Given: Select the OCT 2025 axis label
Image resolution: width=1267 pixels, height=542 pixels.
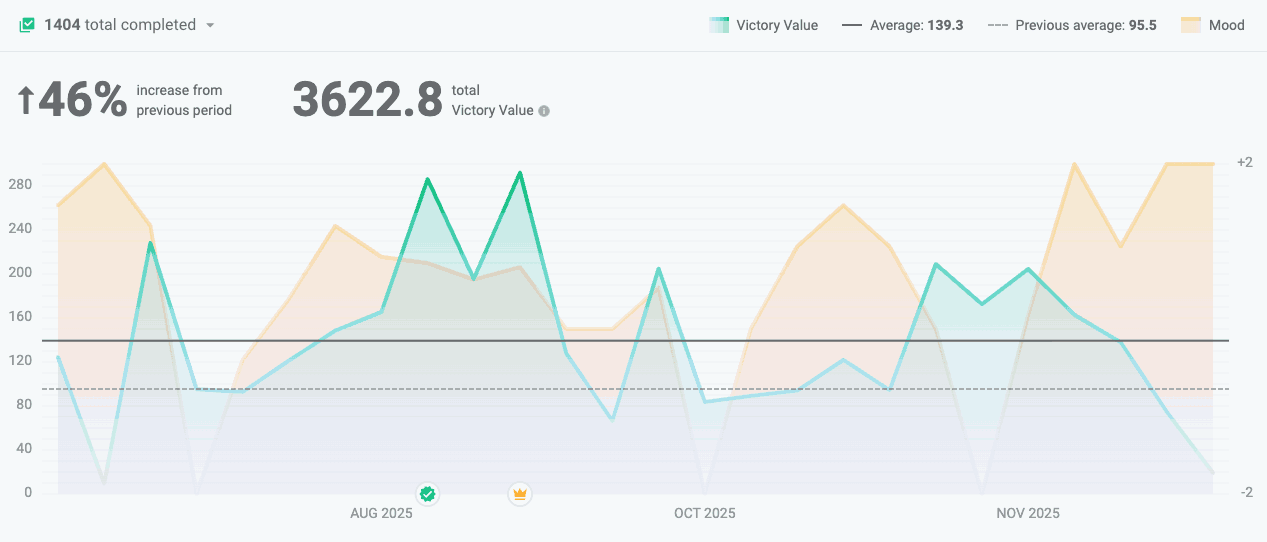Looking at the screenshot, I should pos(704,514).
